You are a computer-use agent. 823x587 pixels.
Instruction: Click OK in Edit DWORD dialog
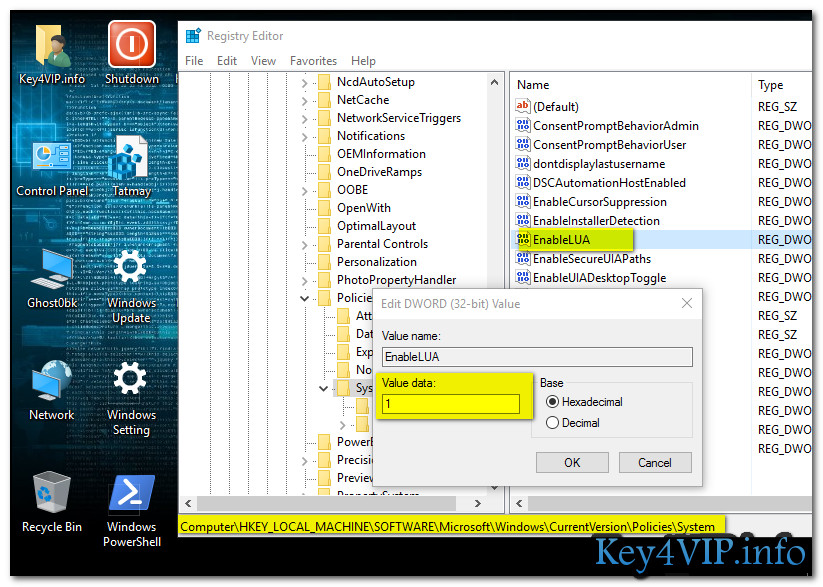(572, 463)
